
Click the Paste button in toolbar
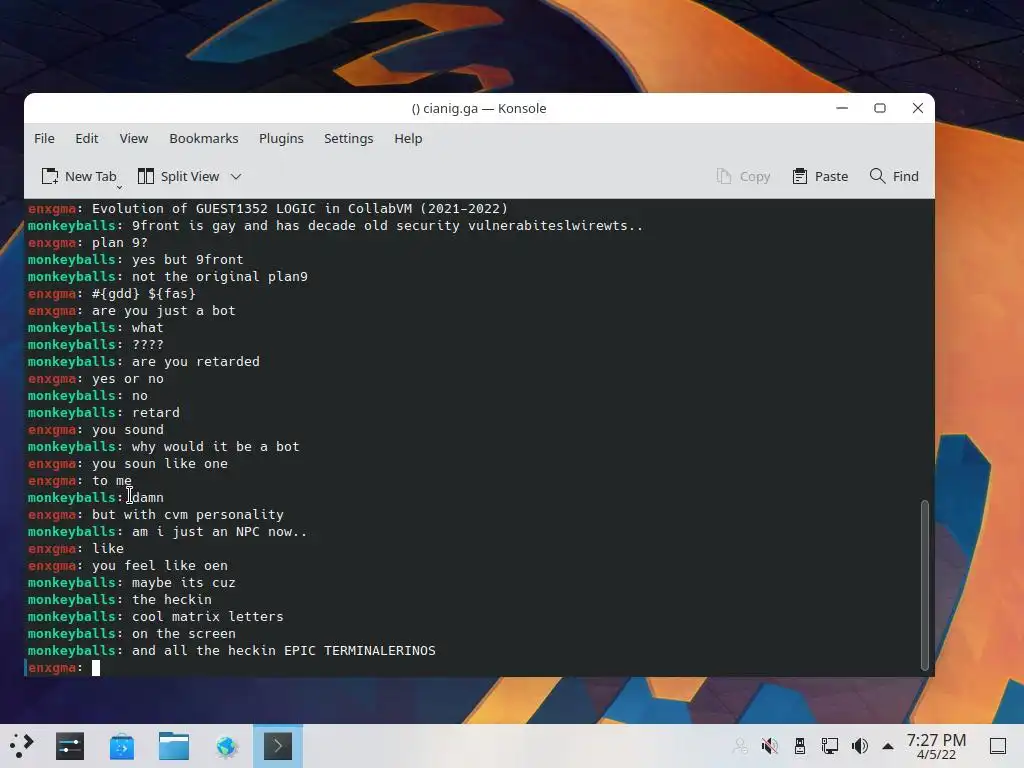pyautogui.click(x=820, y=176)
